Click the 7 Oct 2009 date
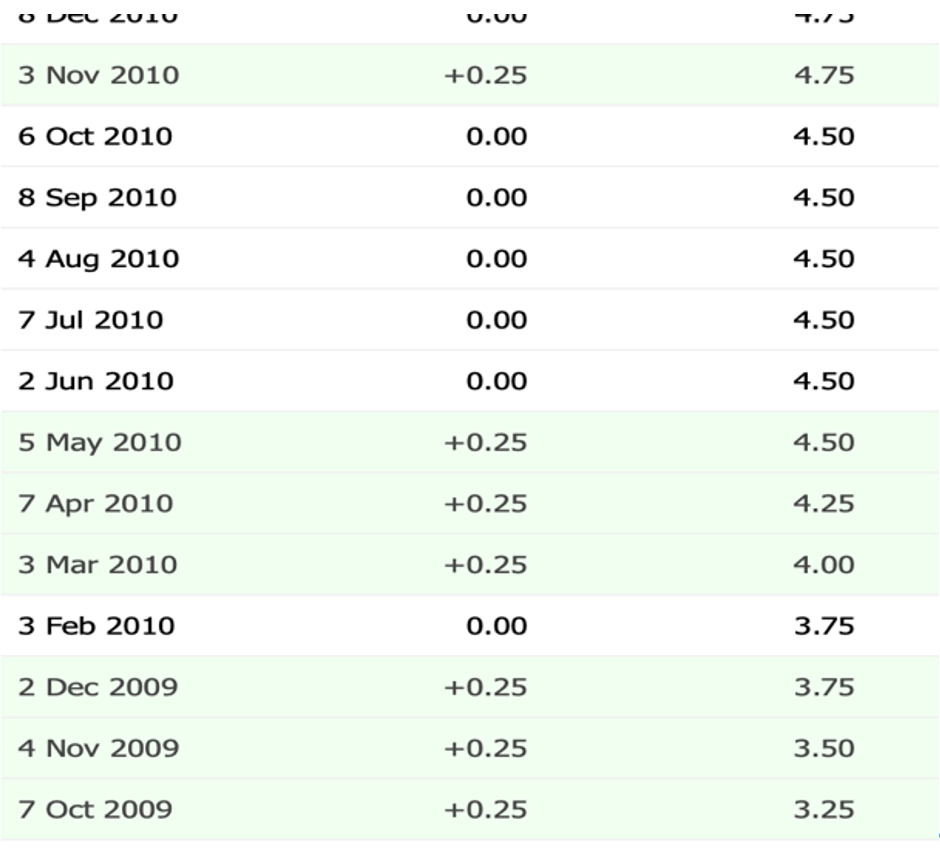The width and height of the screenshot is (940, 848). 95,809
